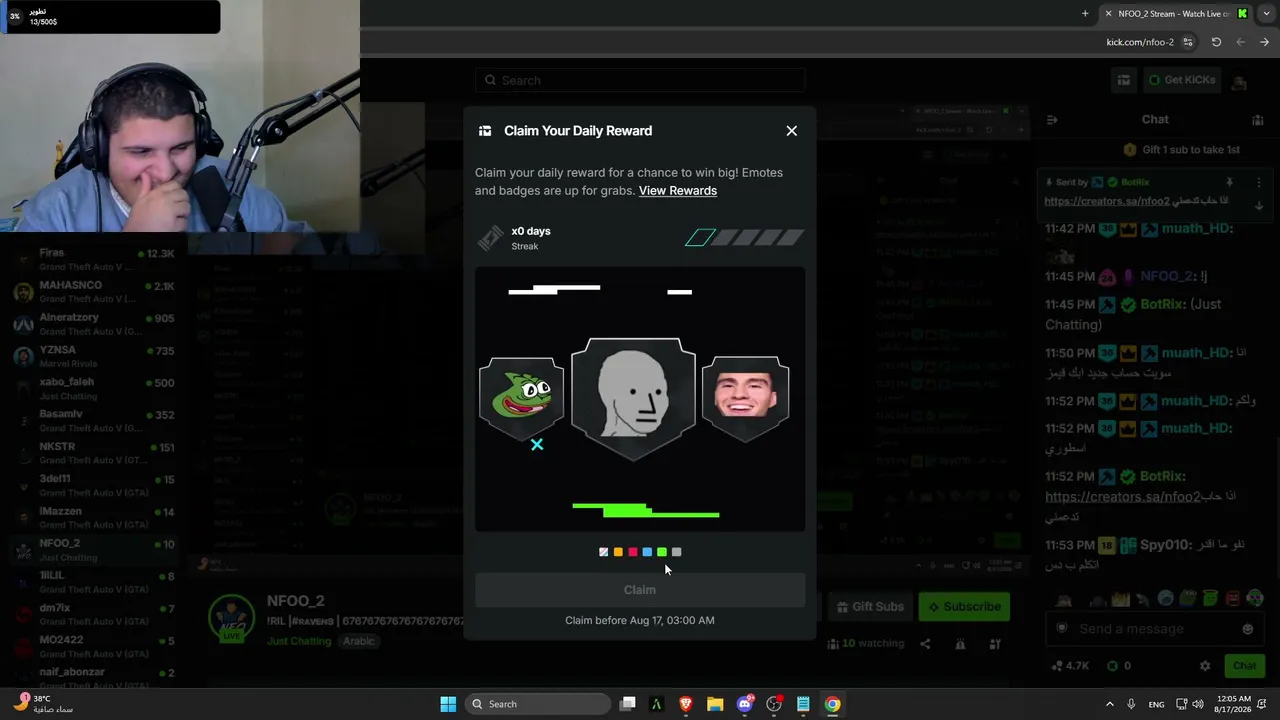The height and width of the screenshot is (720, 1280).
Task: Switch to Chrome on the taskbar
Action: 832,704
